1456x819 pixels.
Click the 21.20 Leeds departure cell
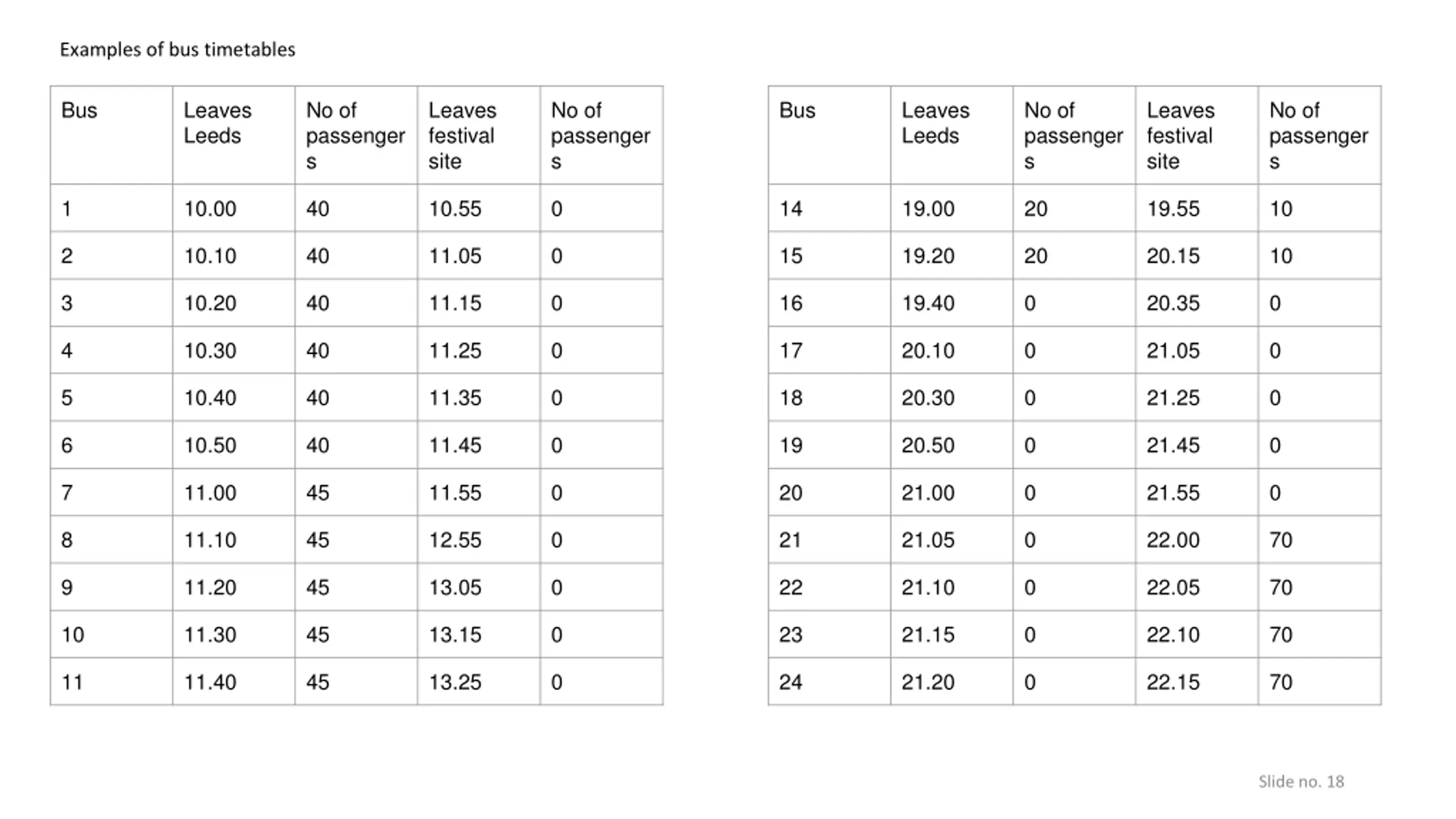pyautogui.click(x=952, y=681)
